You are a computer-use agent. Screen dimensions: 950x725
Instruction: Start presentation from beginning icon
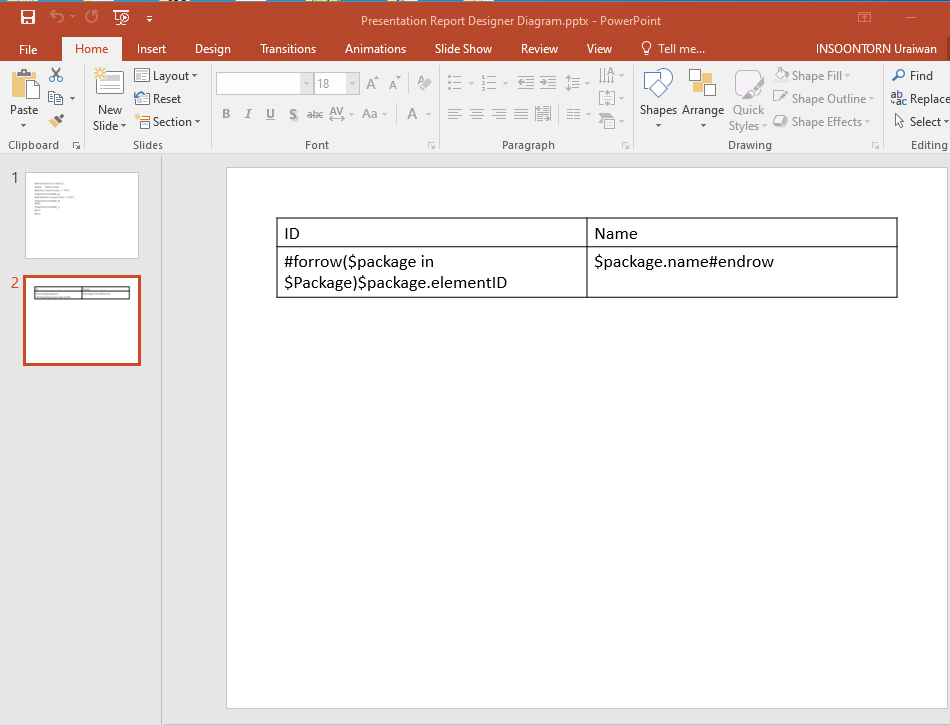tap(121, 17)
